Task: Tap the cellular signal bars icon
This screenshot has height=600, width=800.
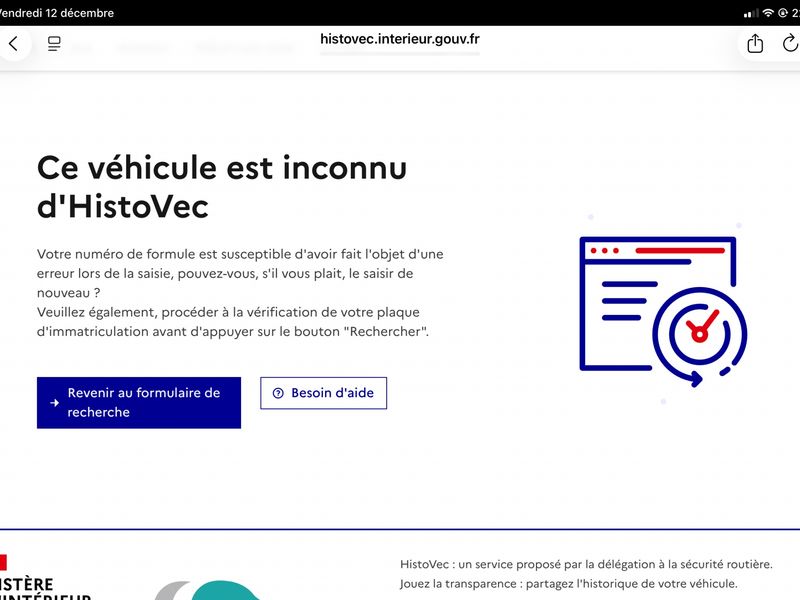Action: (751, 13)
